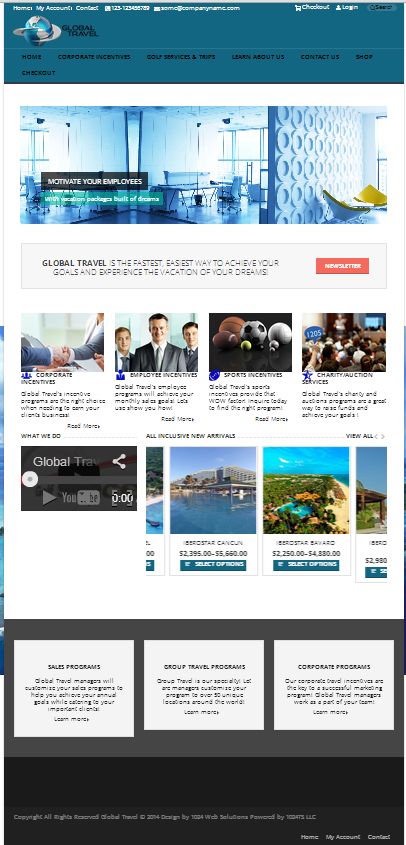Click Read More under Employee Incentives
Viewport: 406px width, 845px height.
click(177, 419)
